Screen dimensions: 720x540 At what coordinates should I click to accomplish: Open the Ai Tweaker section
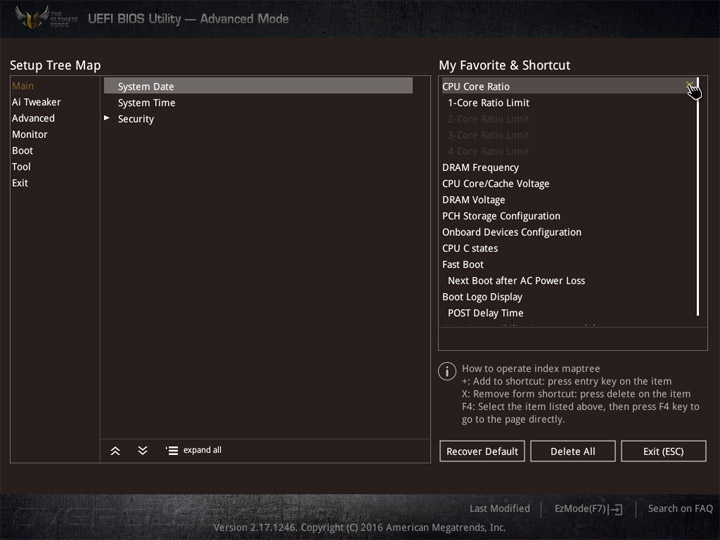[x=36, y=102]
